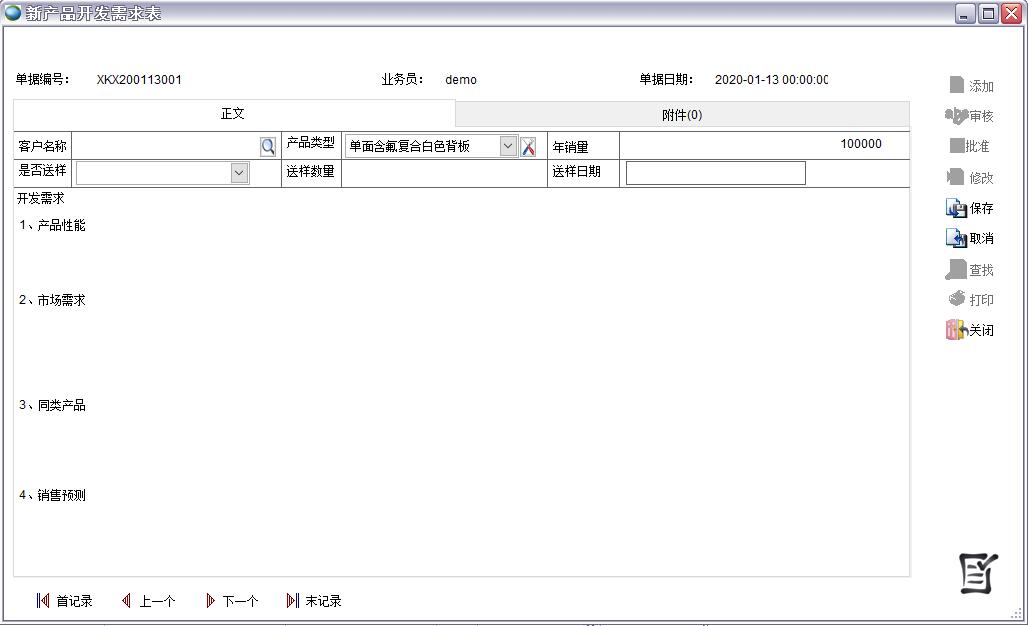1029x626 pixels.
Task: Click the 送样数量 input cell
Action: [443, 172]
